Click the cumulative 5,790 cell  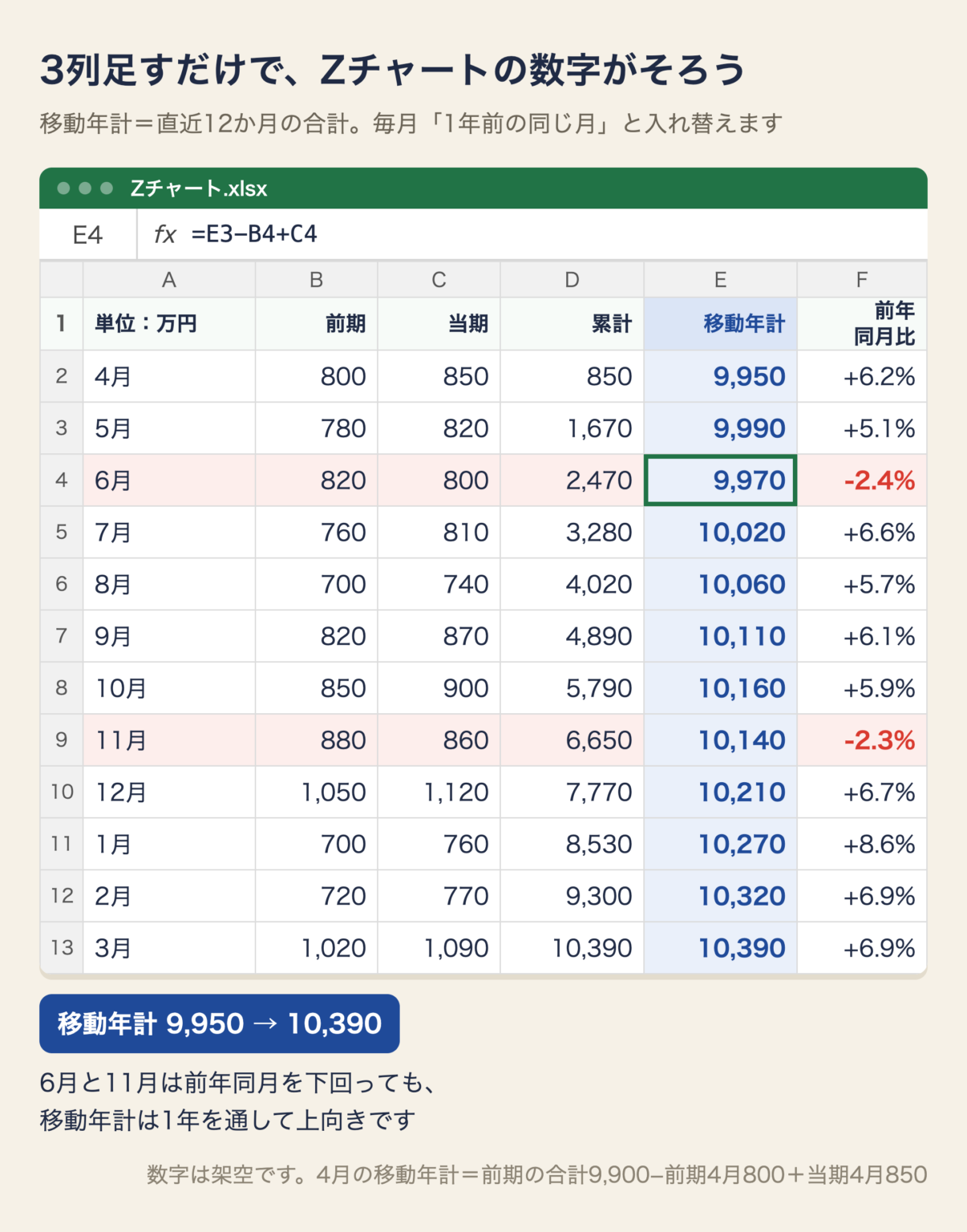pyautogui.click(x=573, y=688)
